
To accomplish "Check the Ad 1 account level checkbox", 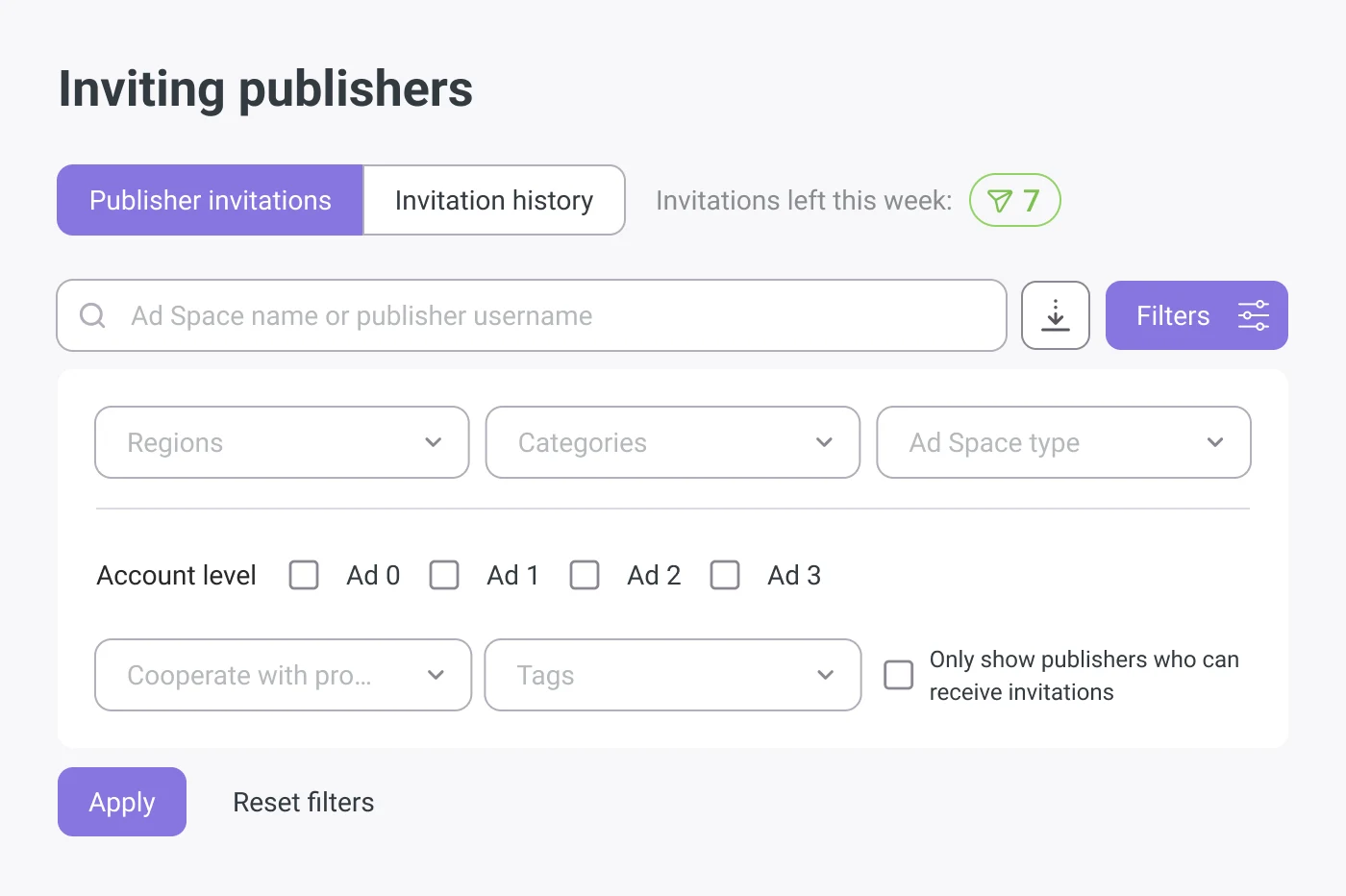I will click(x=444, y=575).
